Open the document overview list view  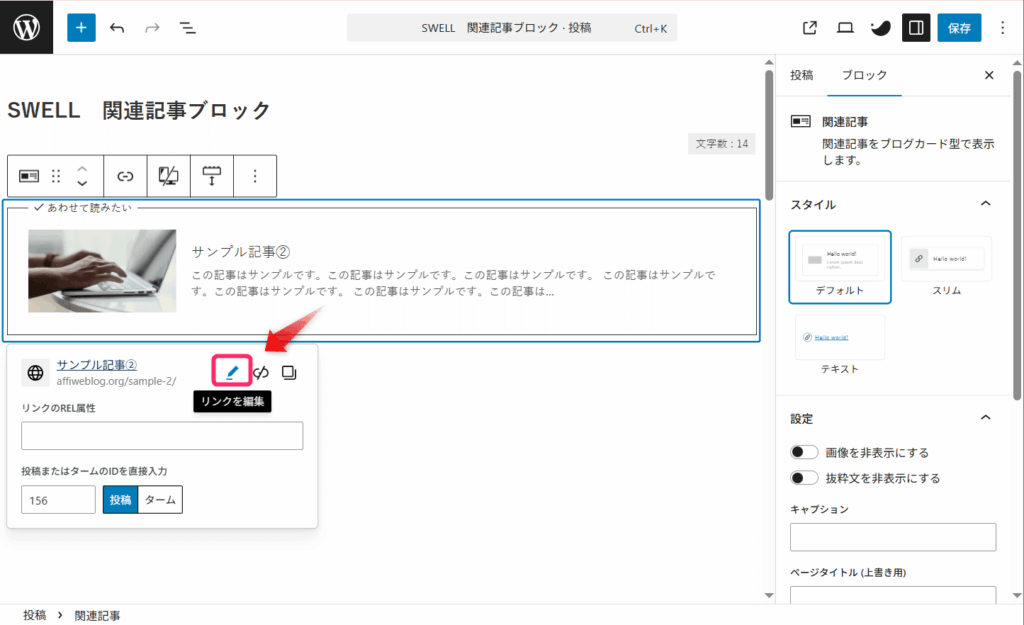[x=187, y=27]
